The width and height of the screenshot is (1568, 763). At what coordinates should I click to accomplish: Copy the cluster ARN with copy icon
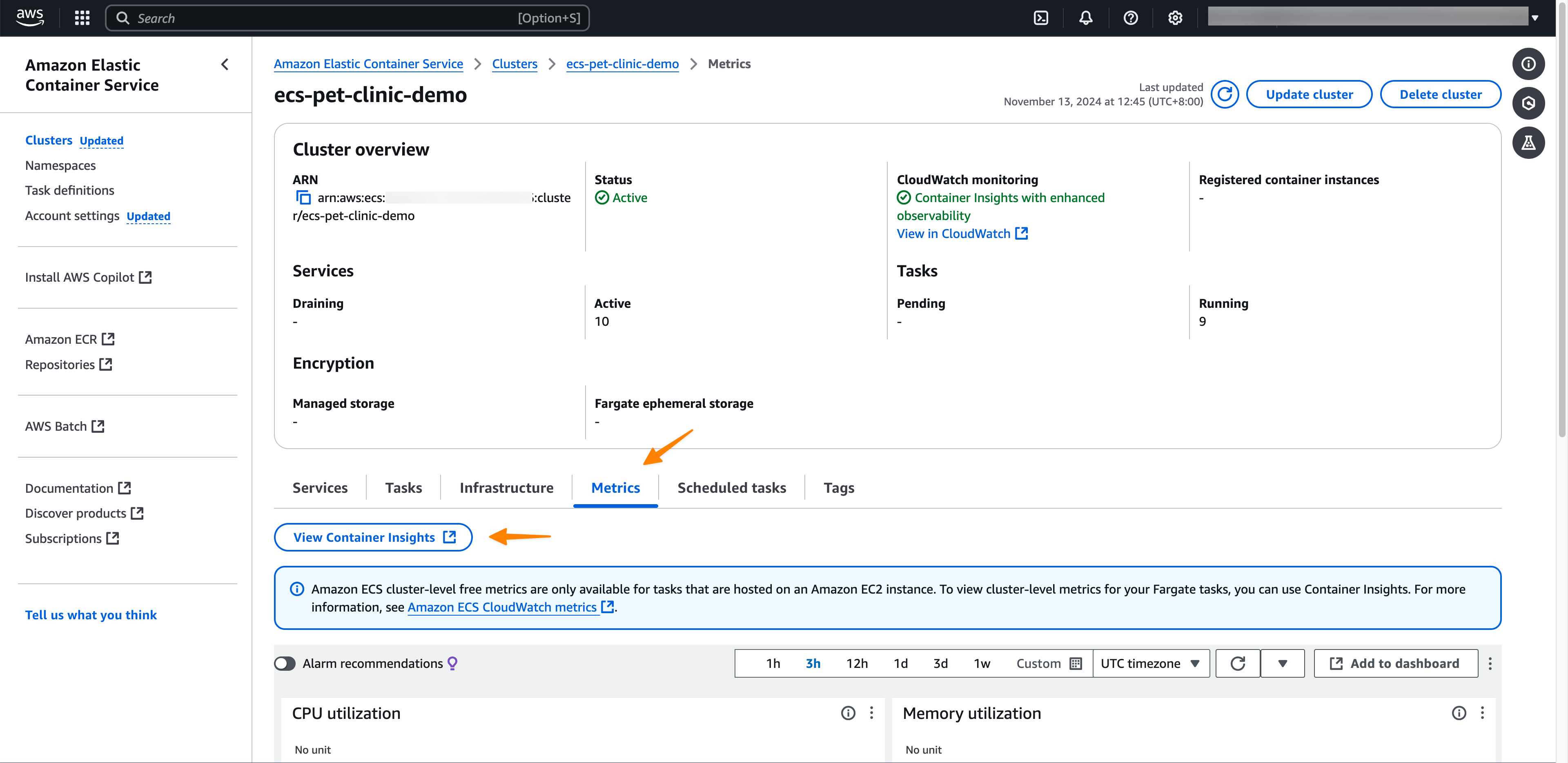(303, 198)
